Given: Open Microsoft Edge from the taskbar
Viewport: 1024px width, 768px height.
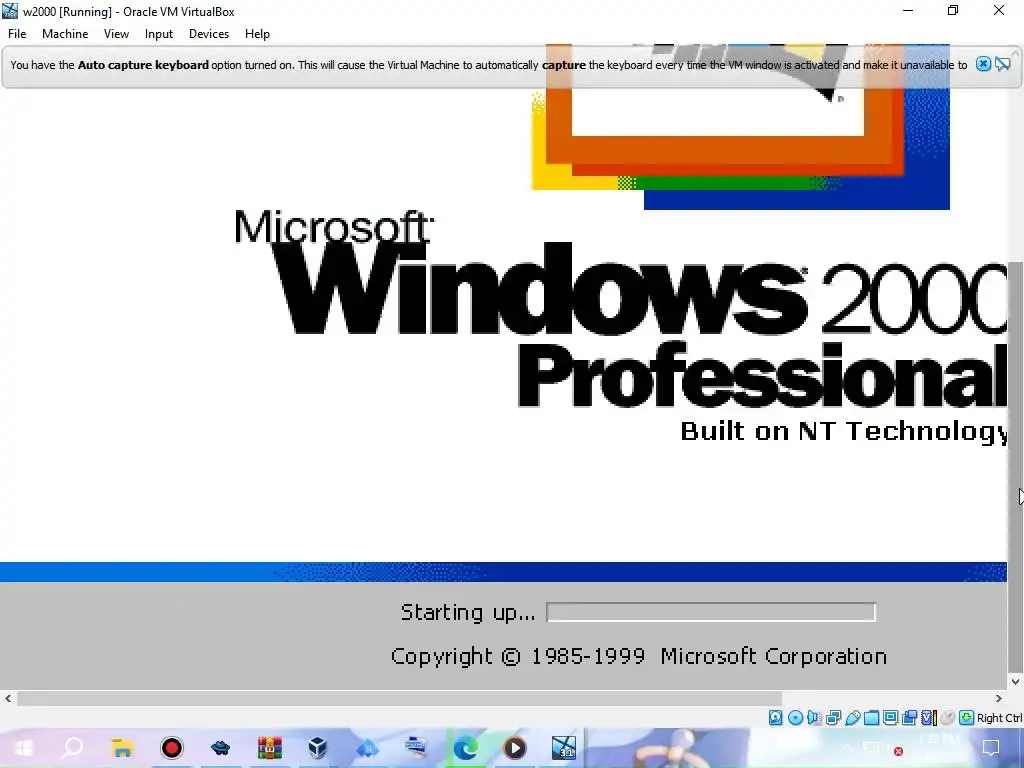Looking at the screenshot, I should tap(465, 748).
